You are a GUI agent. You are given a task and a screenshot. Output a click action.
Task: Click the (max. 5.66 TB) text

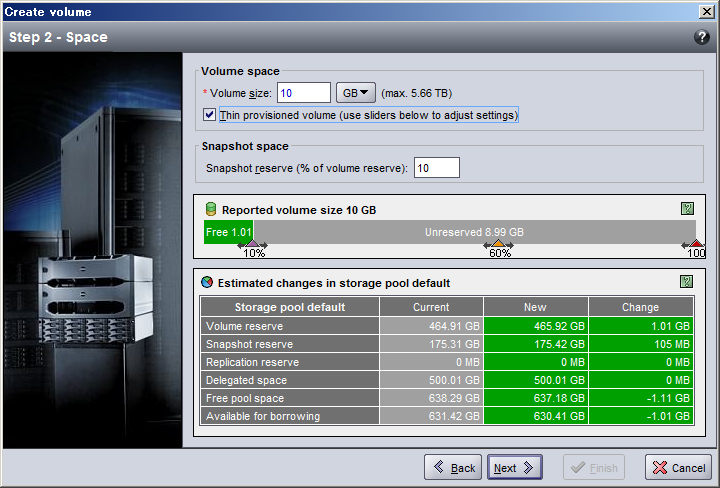point(416,93)
